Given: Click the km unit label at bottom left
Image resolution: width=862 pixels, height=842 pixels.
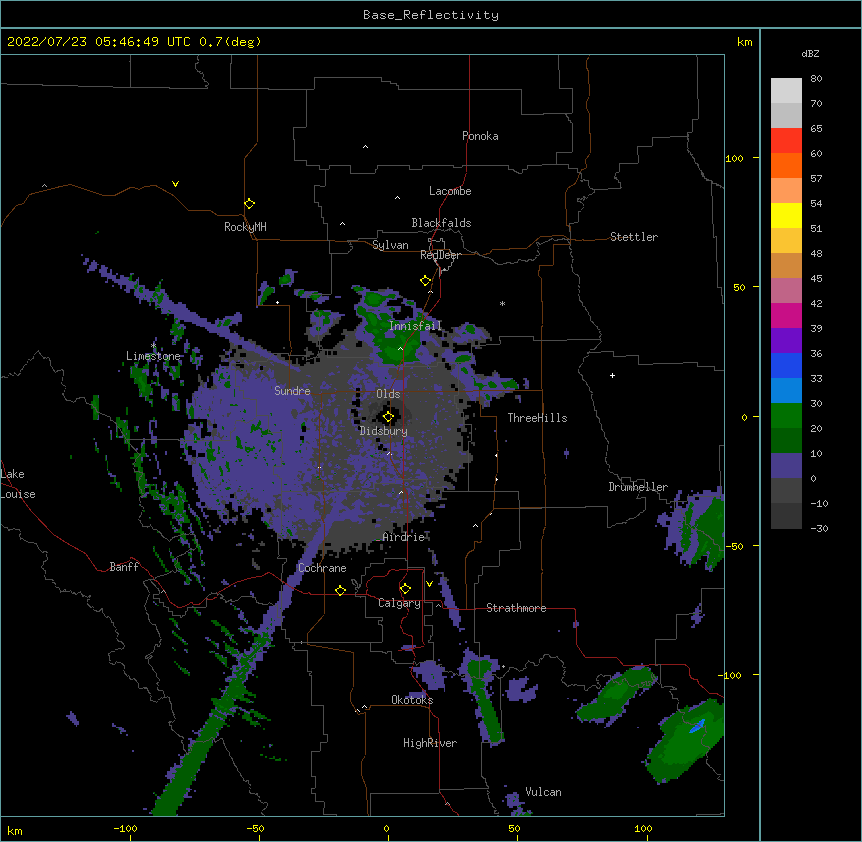Looking at the screenshot, I should (x=15, y=831).
